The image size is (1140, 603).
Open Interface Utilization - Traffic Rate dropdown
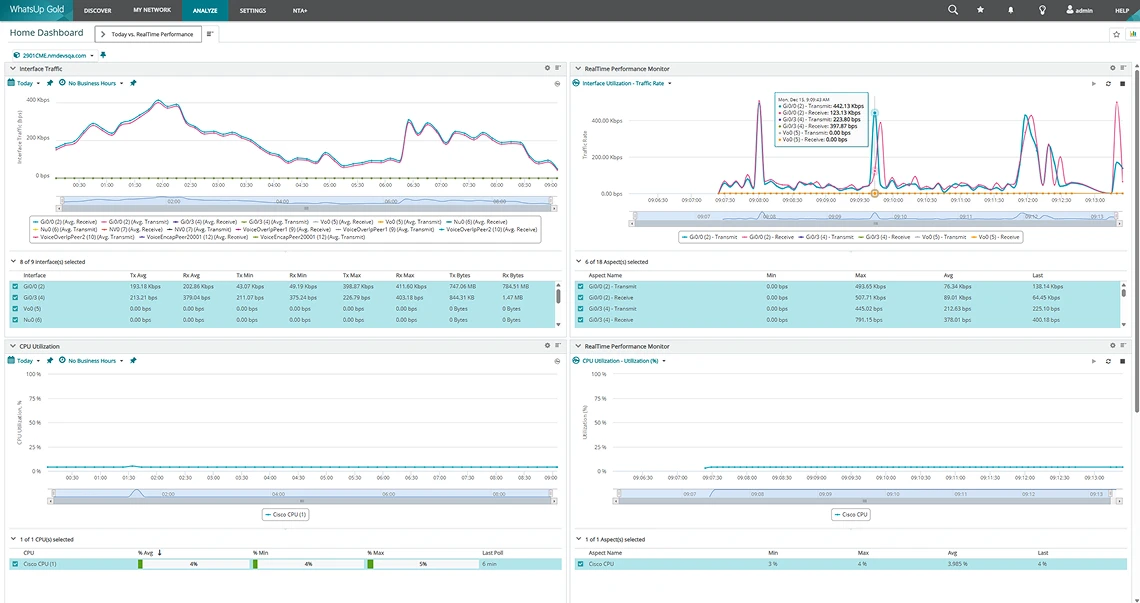click(626, 83)
